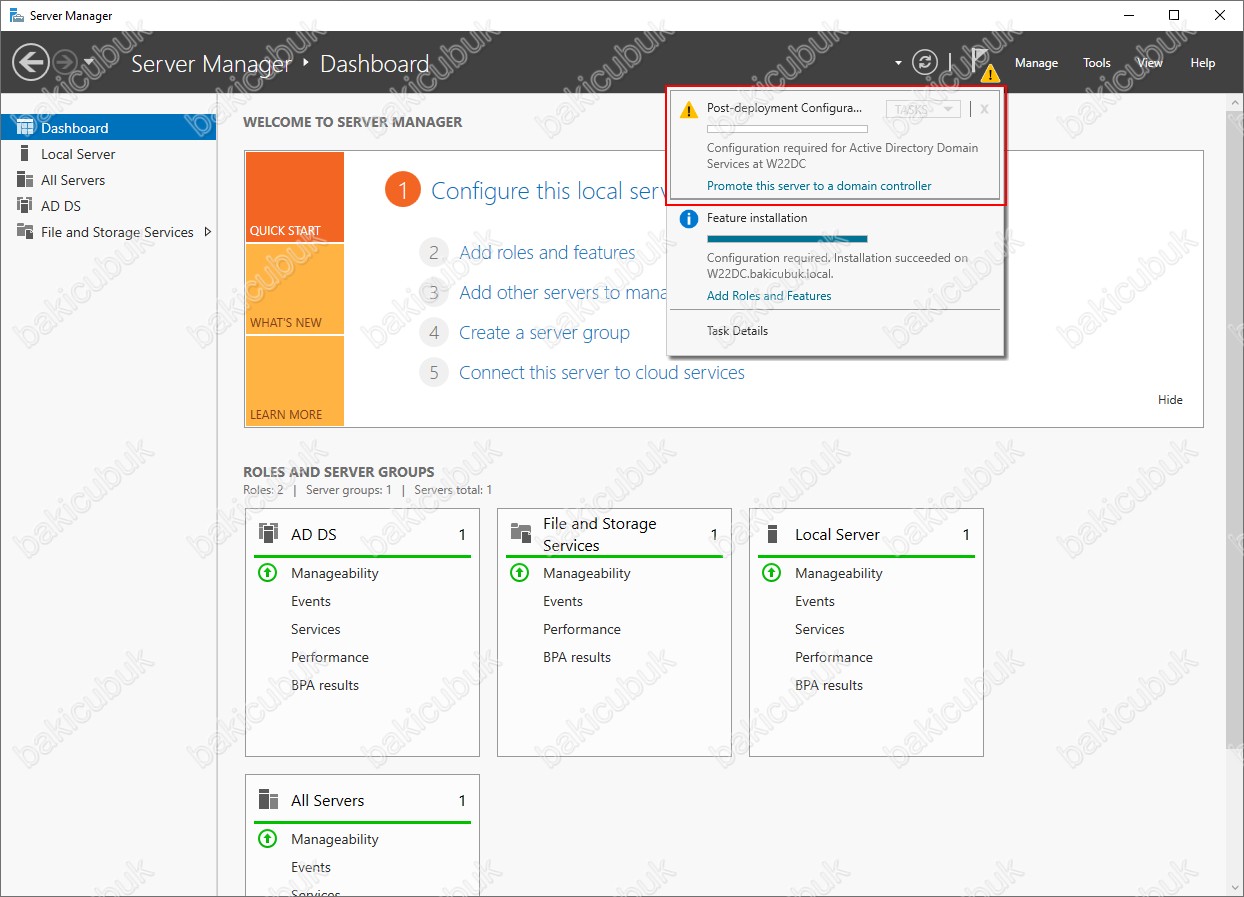Click the Feature installation progress bar
Screen dimensions: 1244x897
coord(787,239)
